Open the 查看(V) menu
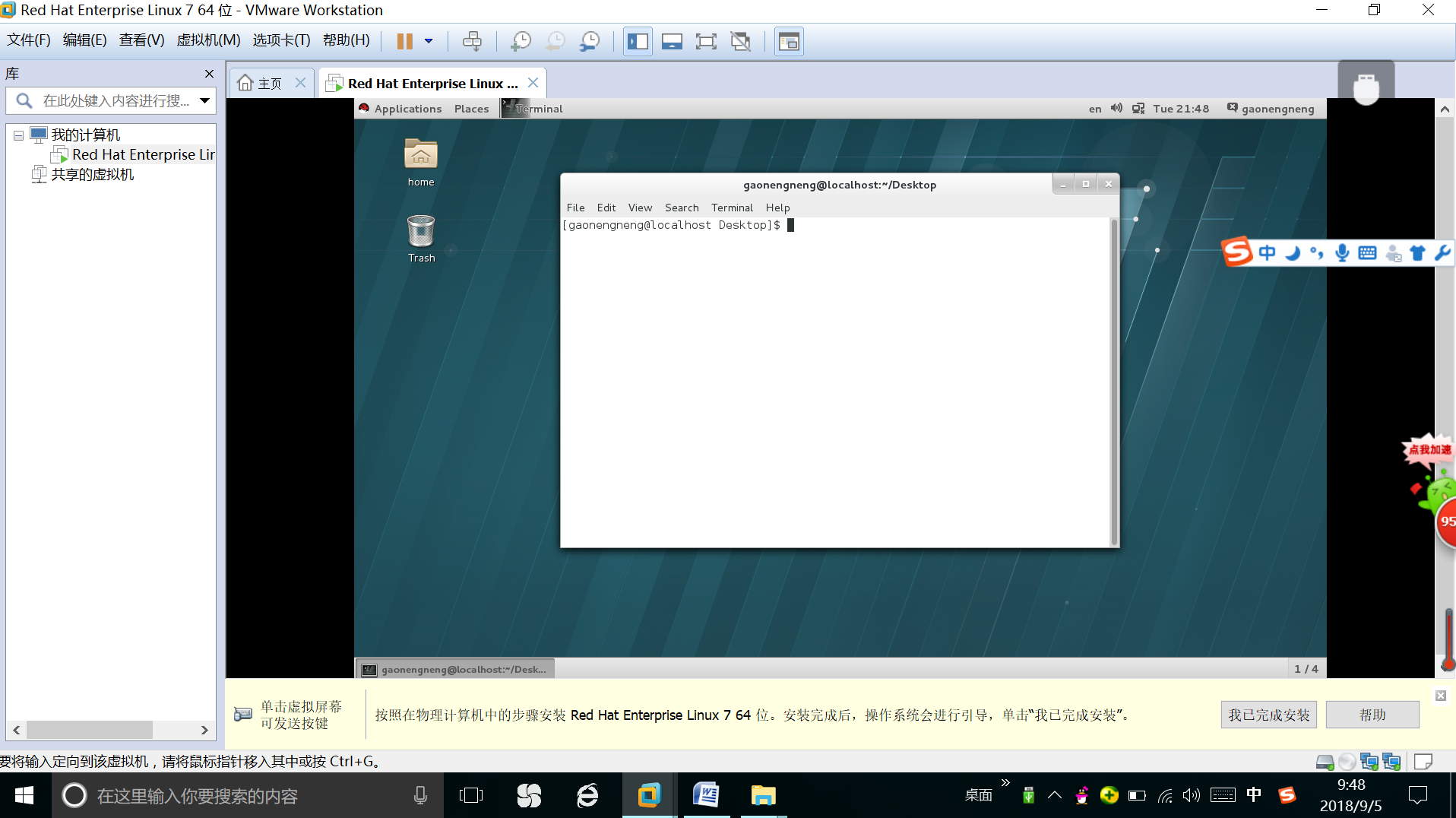This screenshot has width=1456, height=818. 141,40
